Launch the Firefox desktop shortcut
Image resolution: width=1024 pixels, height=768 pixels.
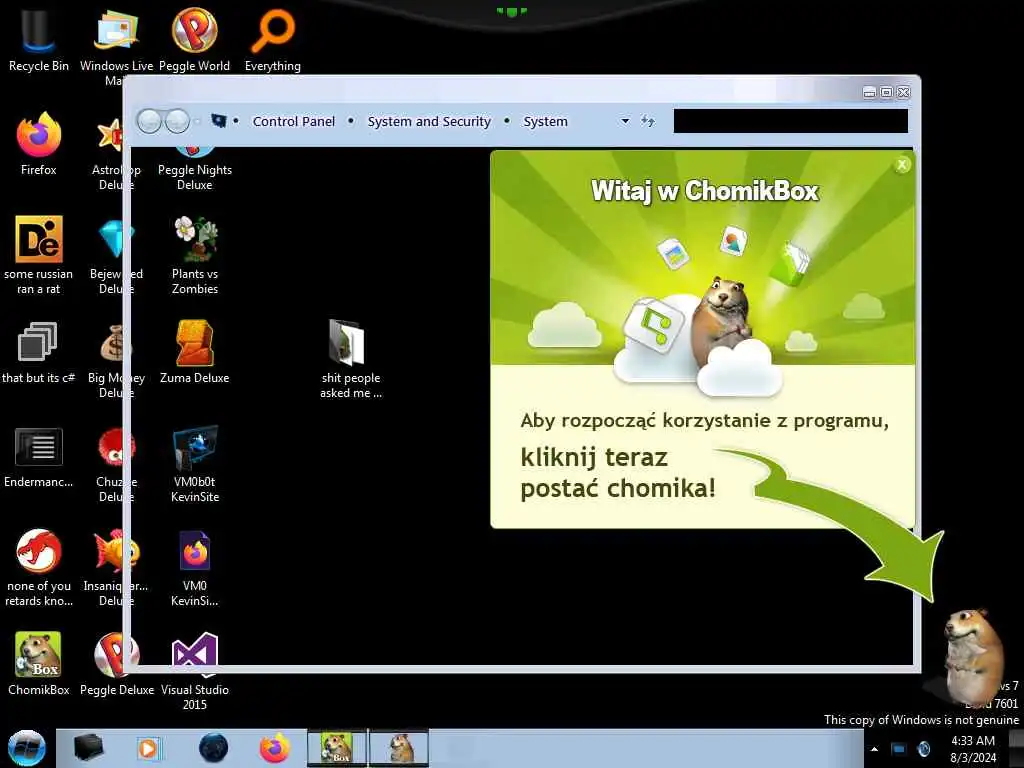tap(39, 144)
